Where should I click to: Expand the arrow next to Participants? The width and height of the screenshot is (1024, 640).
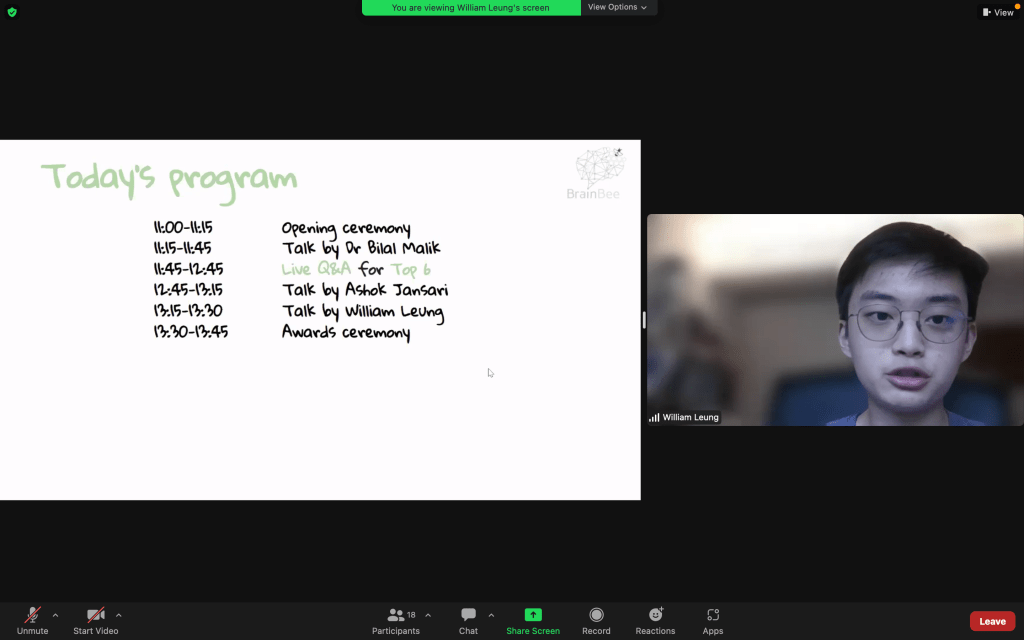tap(428, 615)
